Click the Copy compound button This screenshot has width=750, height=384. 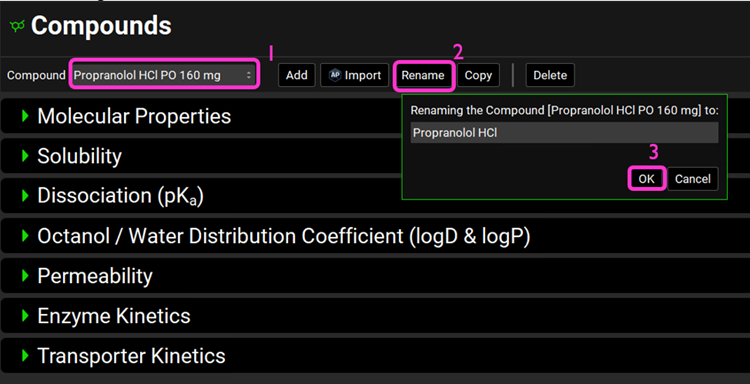pos(478,75)
